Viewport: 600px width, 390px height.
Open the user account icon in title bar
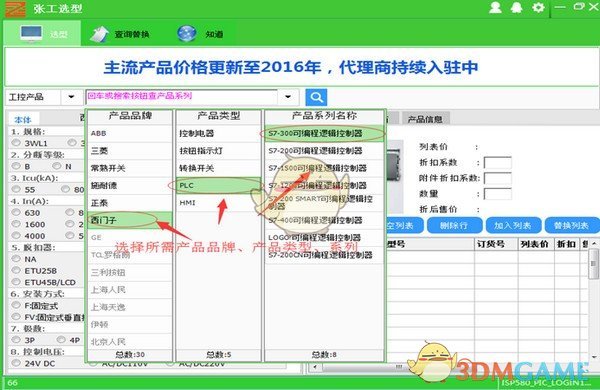[495, 8]
